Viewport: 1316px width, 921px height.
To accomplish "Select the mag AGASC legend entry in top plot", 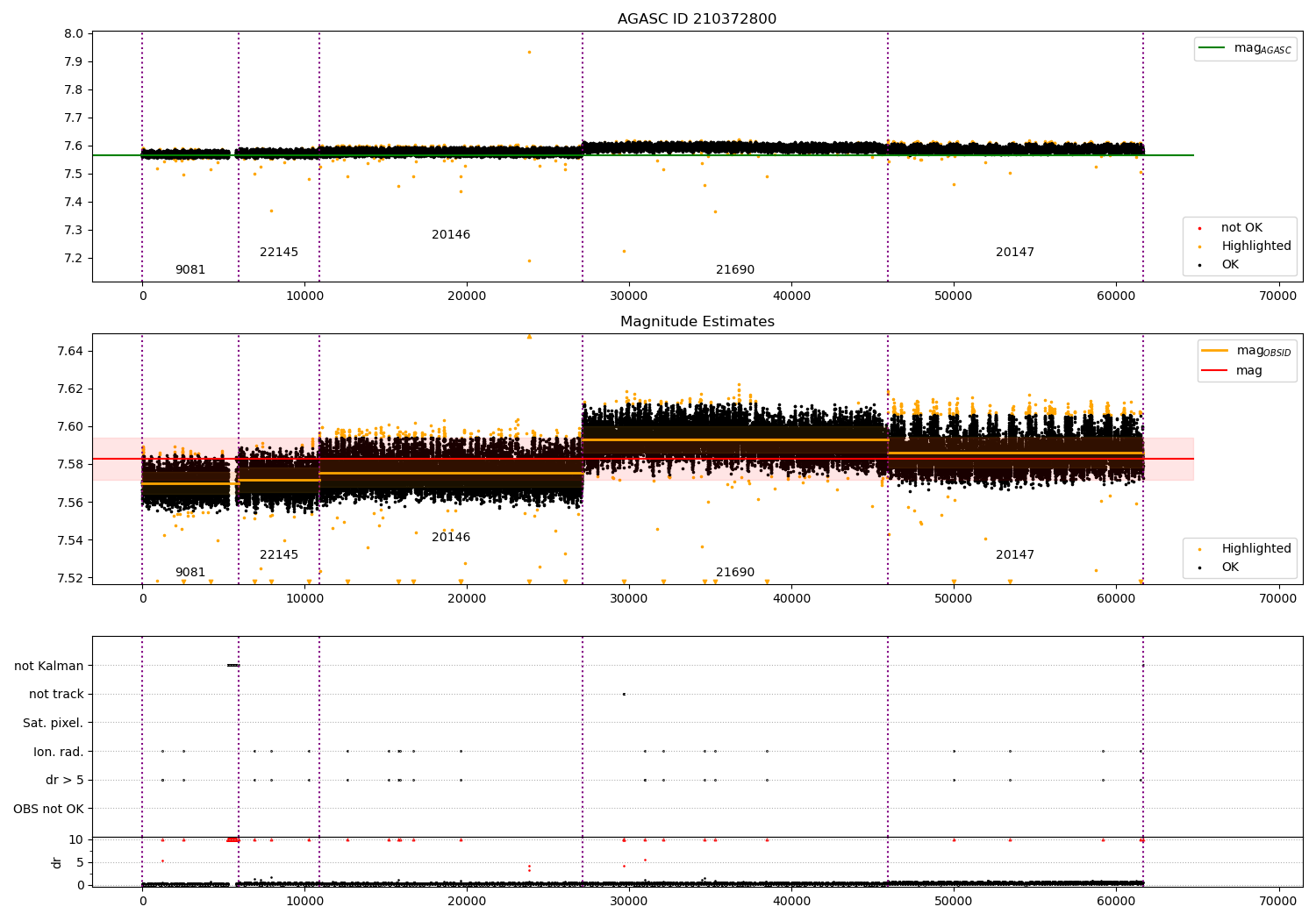I will pyautogui.click(x=1245, y=48).
